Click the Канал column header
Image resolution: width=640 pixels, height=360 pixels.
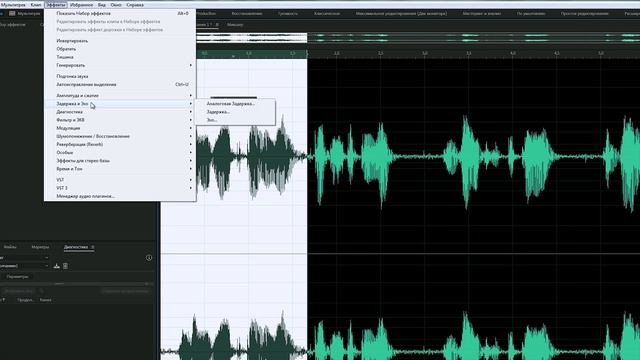point(45,300)
